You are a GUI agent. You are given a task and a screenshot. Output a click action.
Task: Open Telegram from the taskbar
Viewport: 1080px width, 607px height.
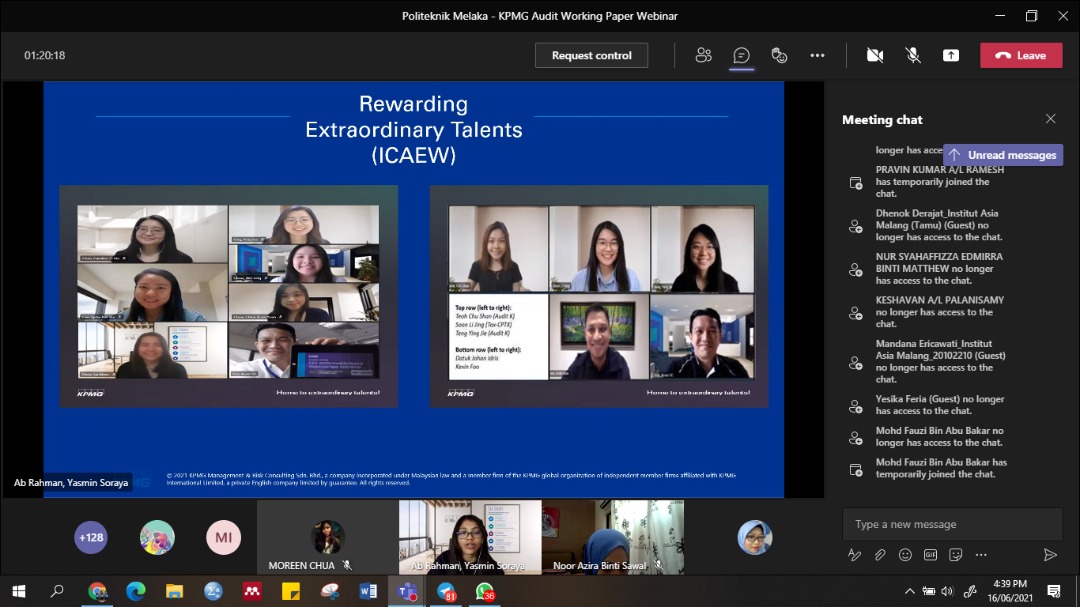coord(446,591)
